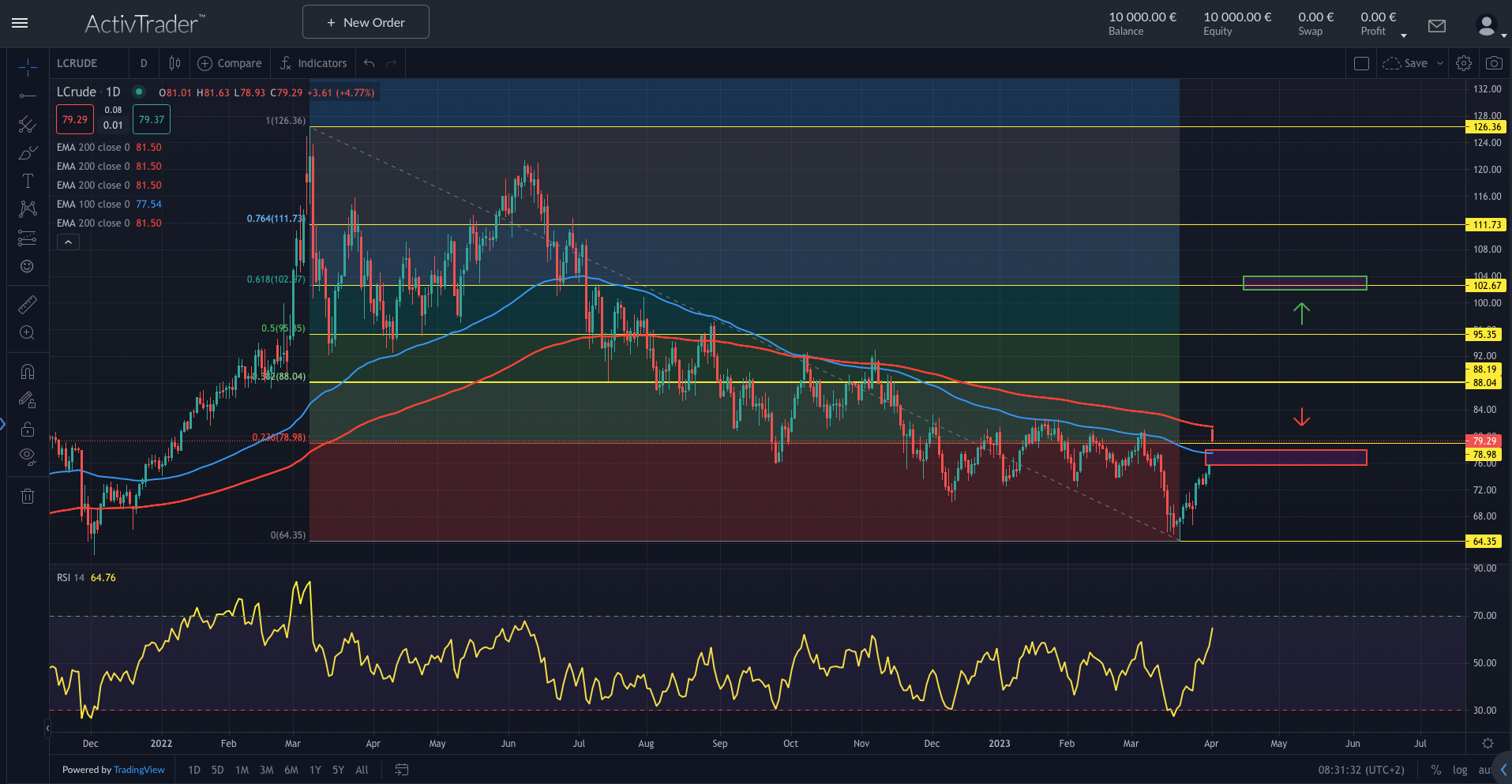The width and height of the screenshot is (1512, 784).
Task: Open chart settings gear icon
Action: (1463, 63)
